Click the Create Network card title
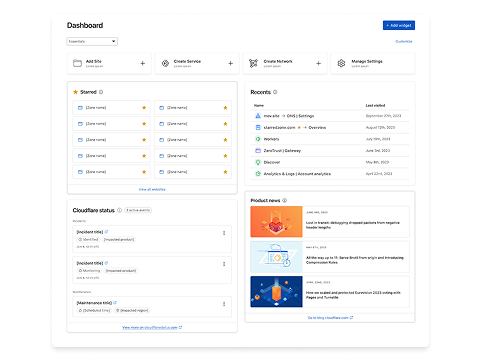480x360 pixels. [278, 61]
